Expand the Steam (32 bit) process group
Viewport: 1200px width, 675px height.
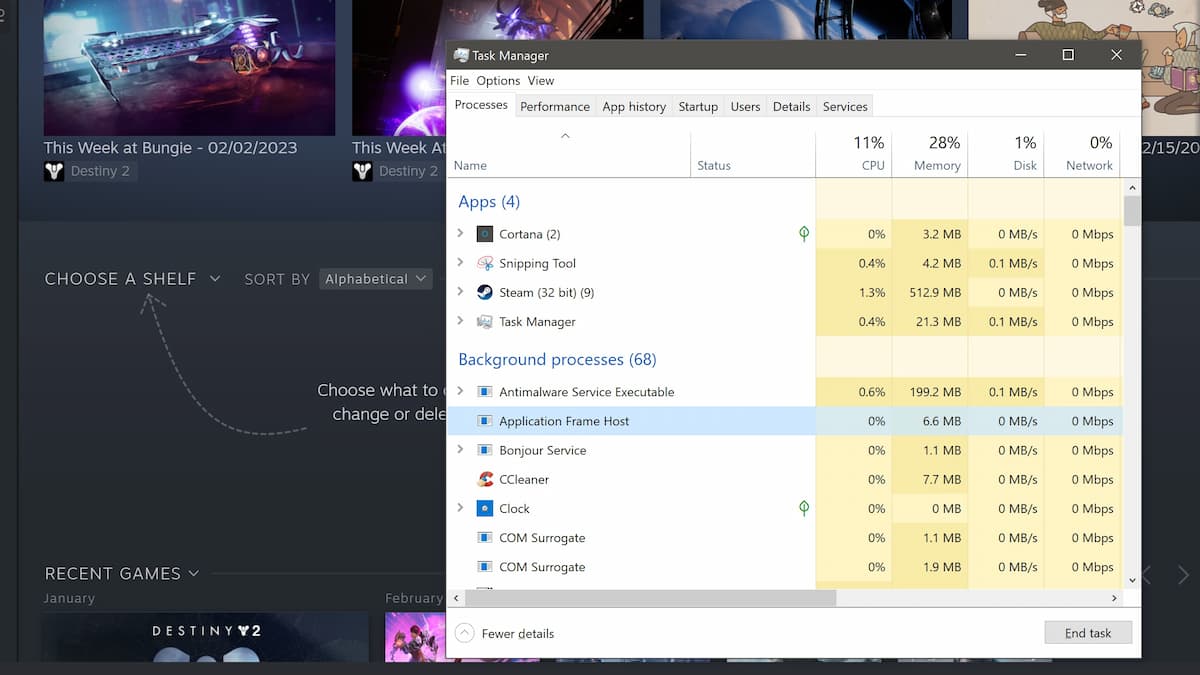[460, 292]
